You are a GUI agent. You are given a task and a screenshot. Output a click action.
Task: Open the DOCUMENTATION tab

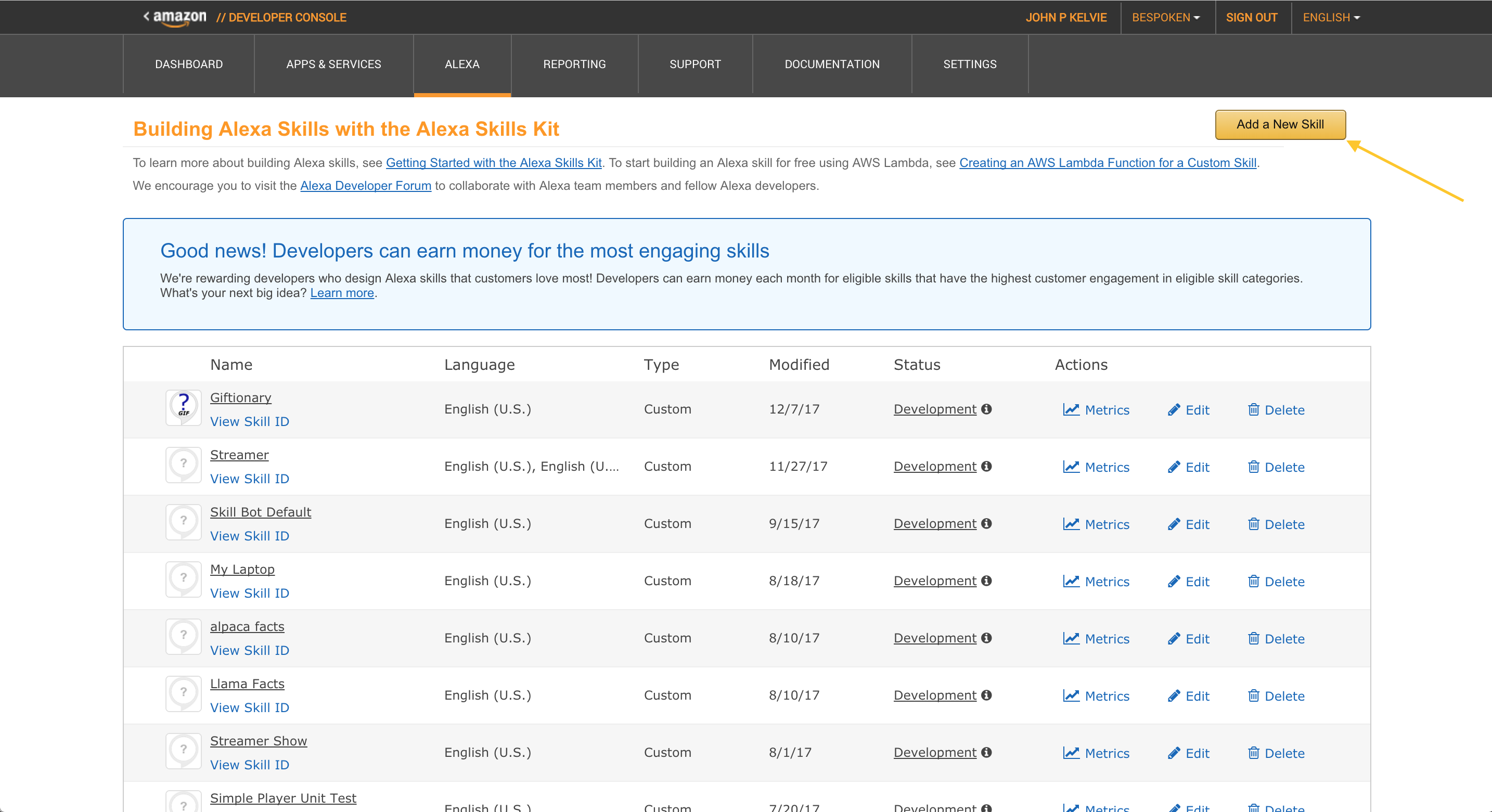[x=832, y=65]
